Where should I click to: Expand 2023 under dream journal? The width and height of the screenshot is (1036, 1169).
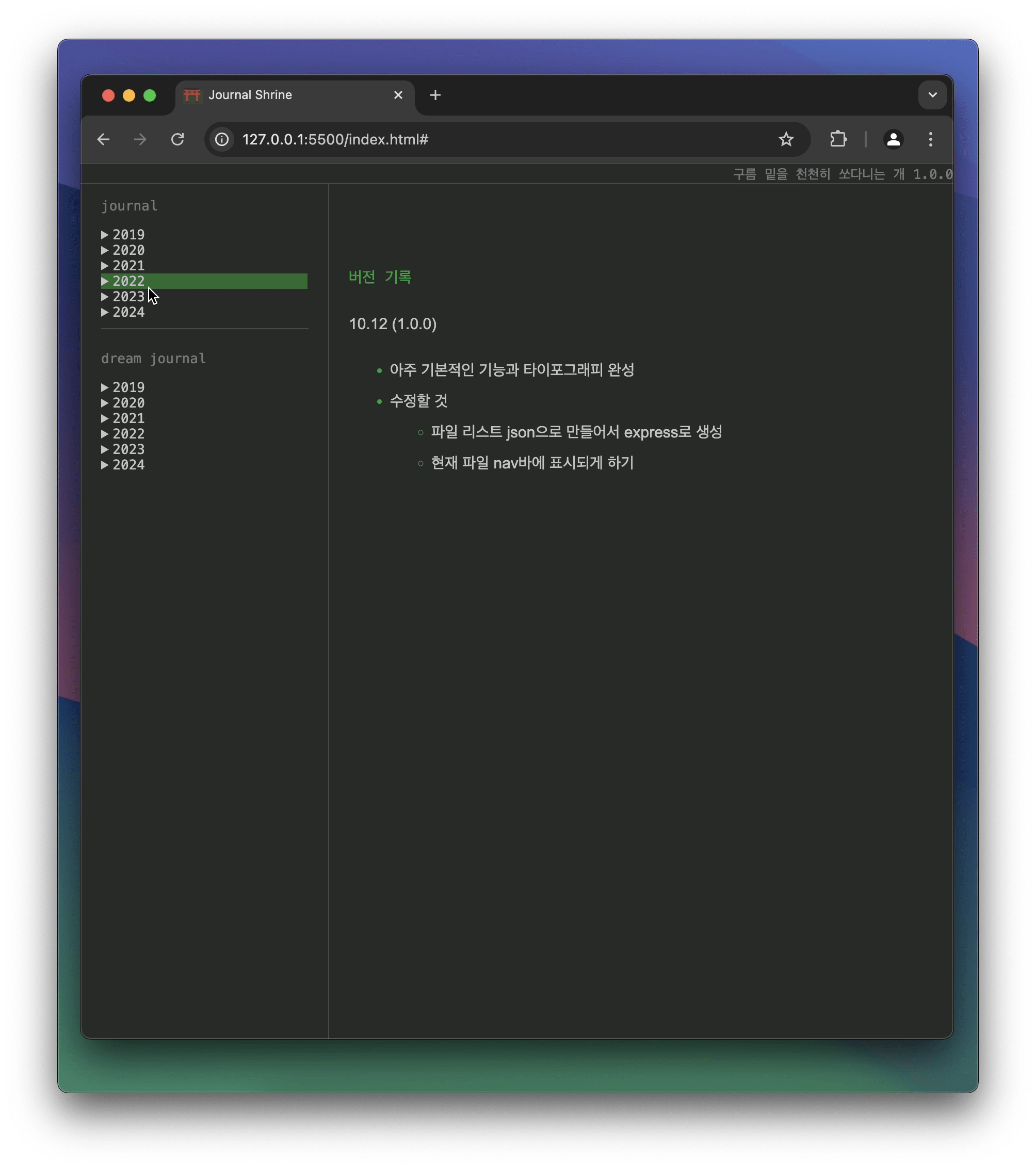click(128, 449)
